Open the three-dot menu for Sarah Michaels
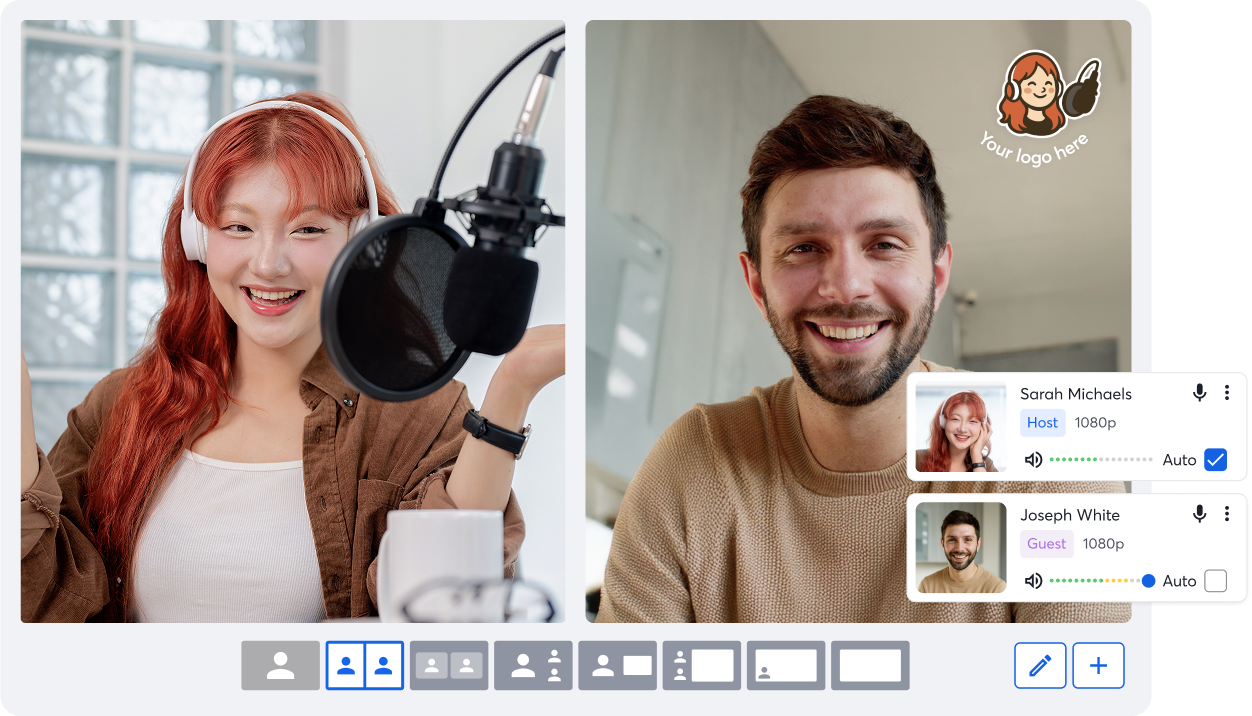Image resolution: width=1252 pixels, height=716 pixels. [x=1227, y=393]
